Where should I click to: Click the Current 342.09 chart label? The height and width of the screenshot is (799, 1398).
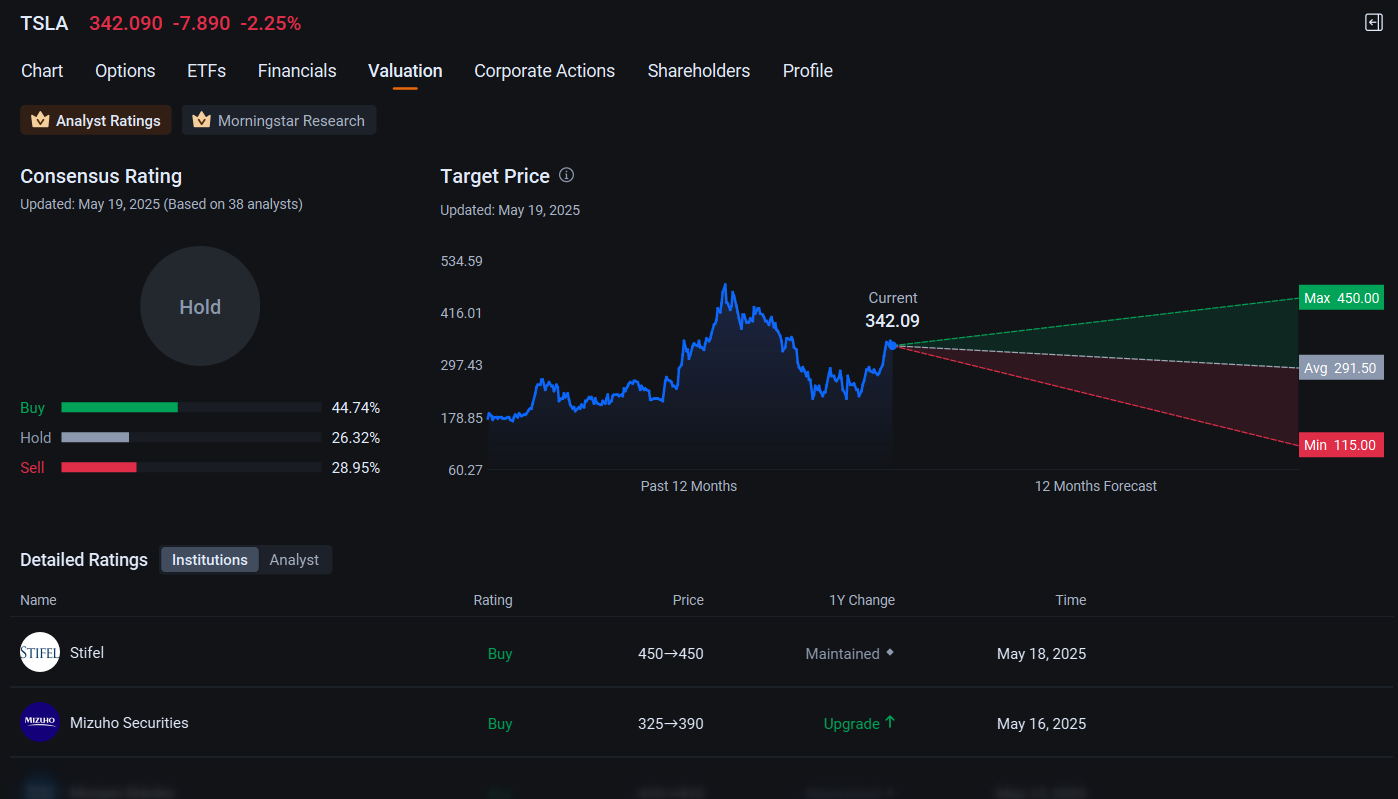[892, 310]
